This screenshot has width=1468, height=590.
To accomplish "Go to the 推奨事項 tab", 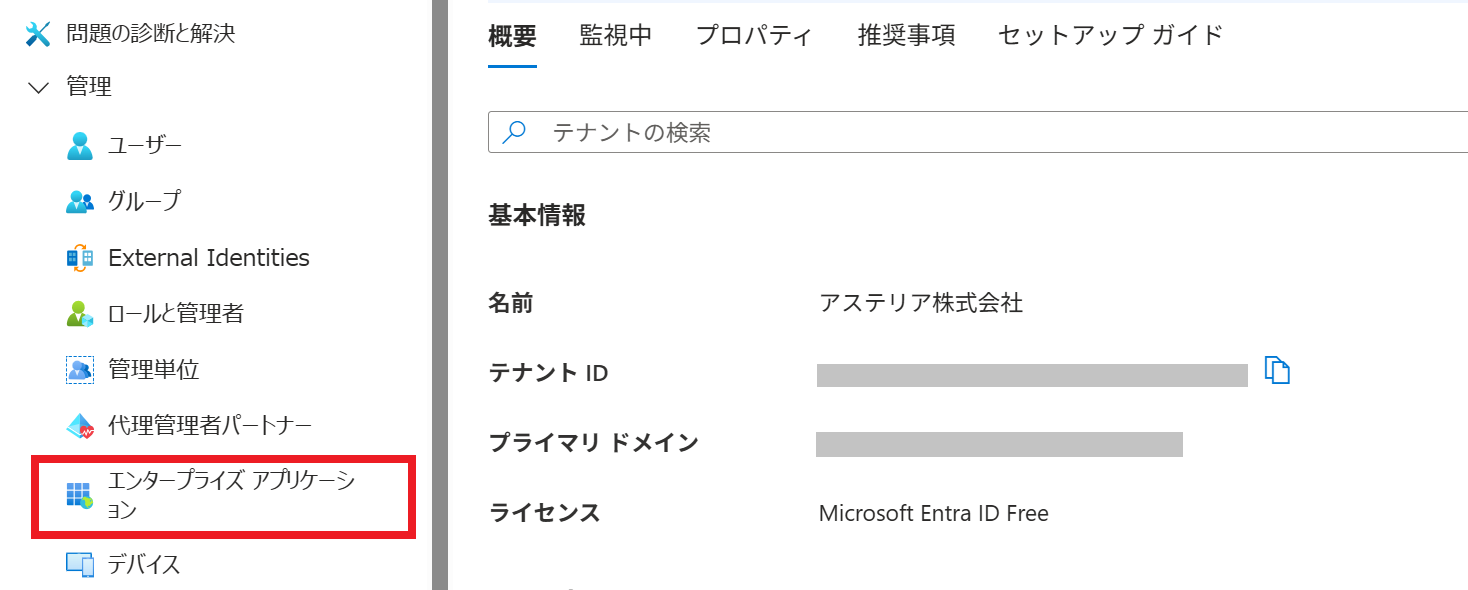I will tap(906, 36).
